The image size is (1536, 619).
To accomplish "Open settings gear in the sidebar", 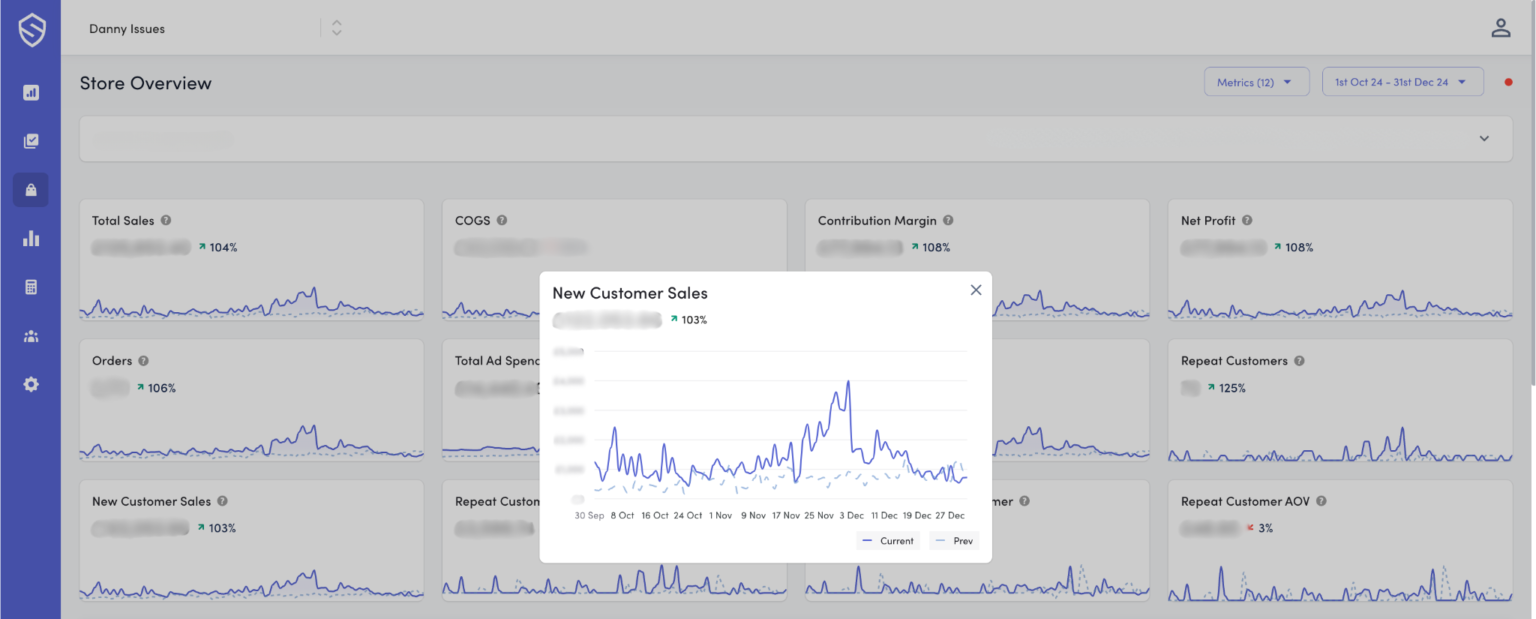I will [x=31, y=384].
